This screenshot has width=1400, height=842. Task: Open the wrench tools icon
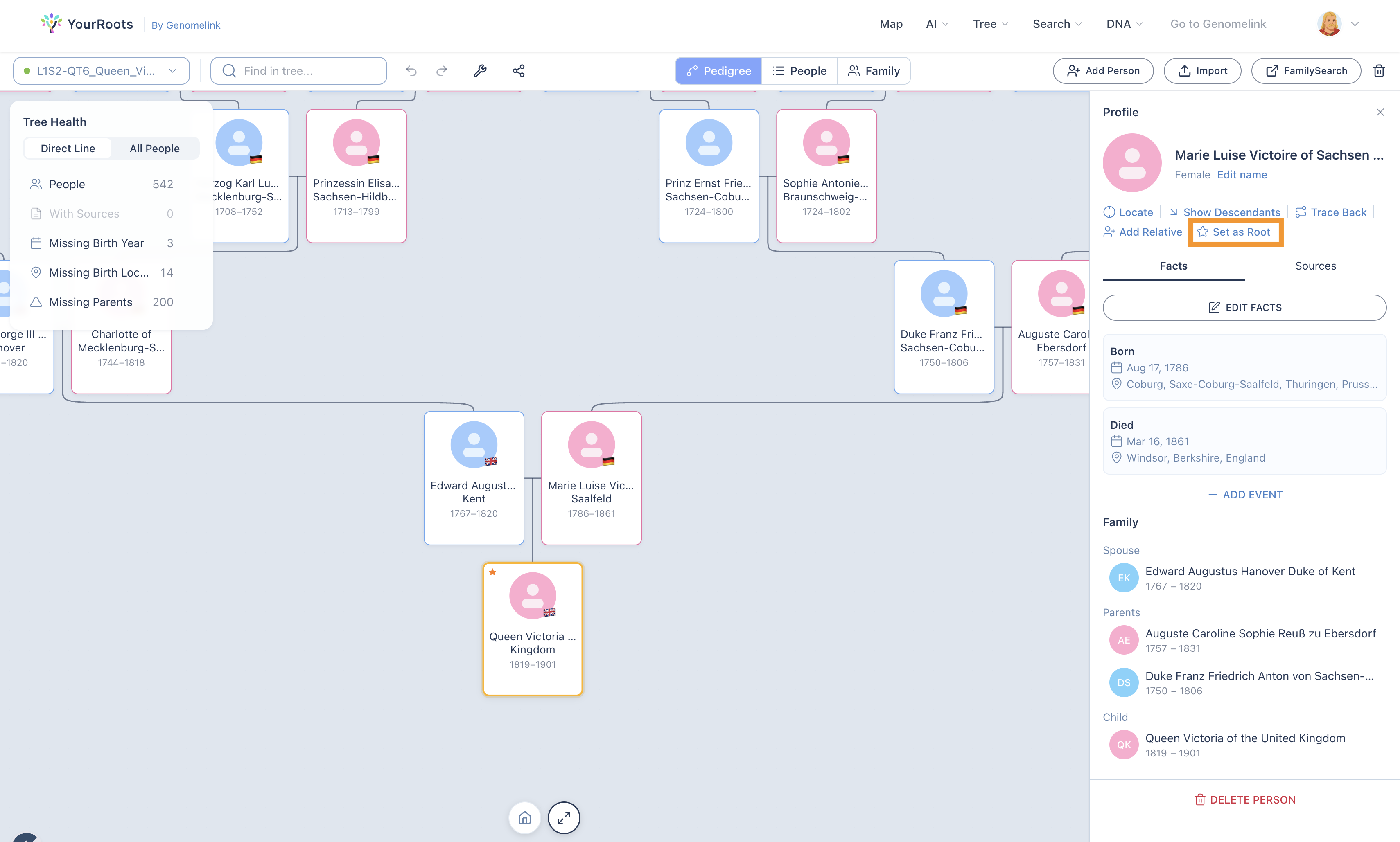(x=480, y=71)
